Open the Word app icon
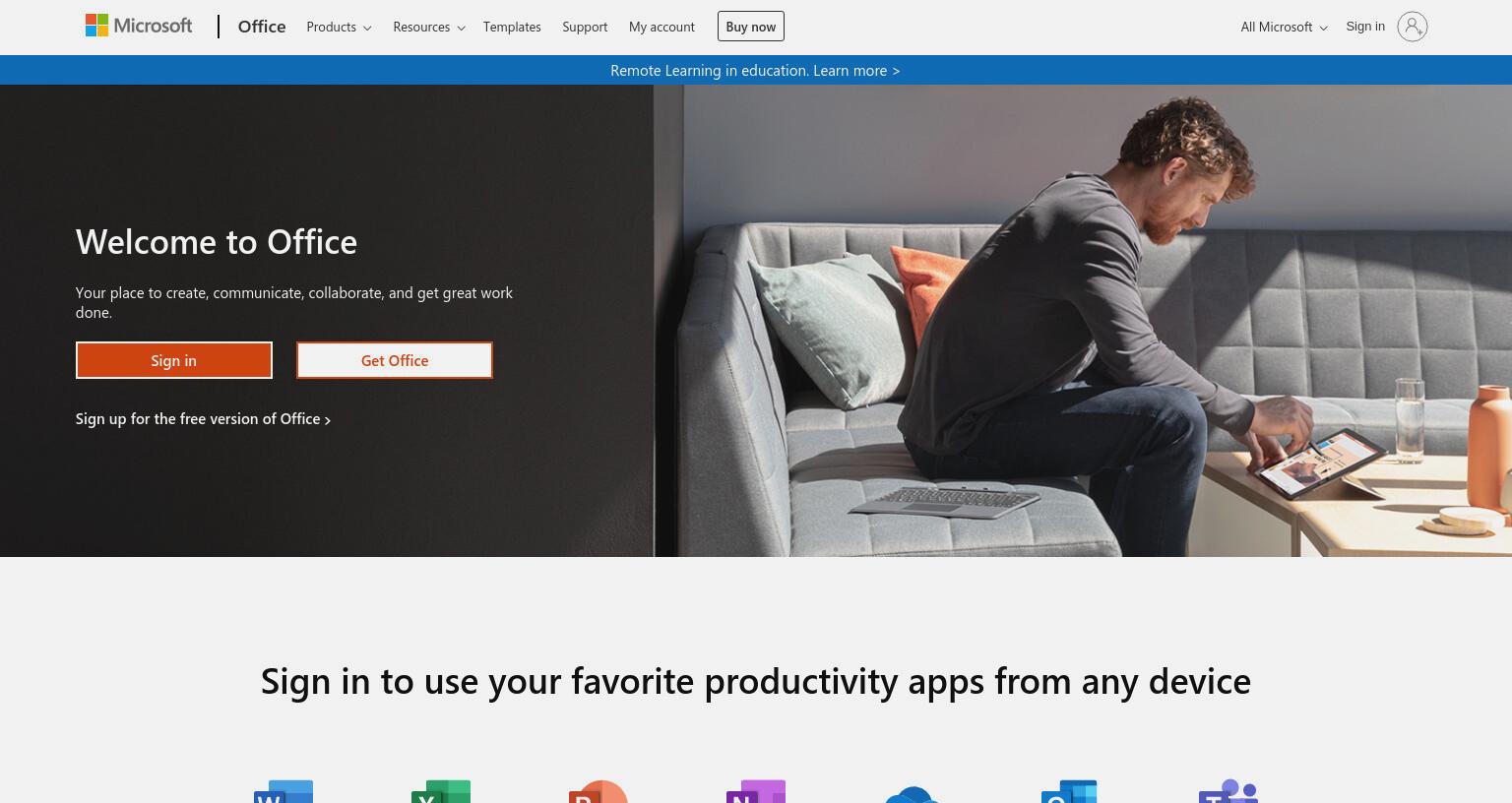Viewport: 1512px width, 803px height. [283, 791]
